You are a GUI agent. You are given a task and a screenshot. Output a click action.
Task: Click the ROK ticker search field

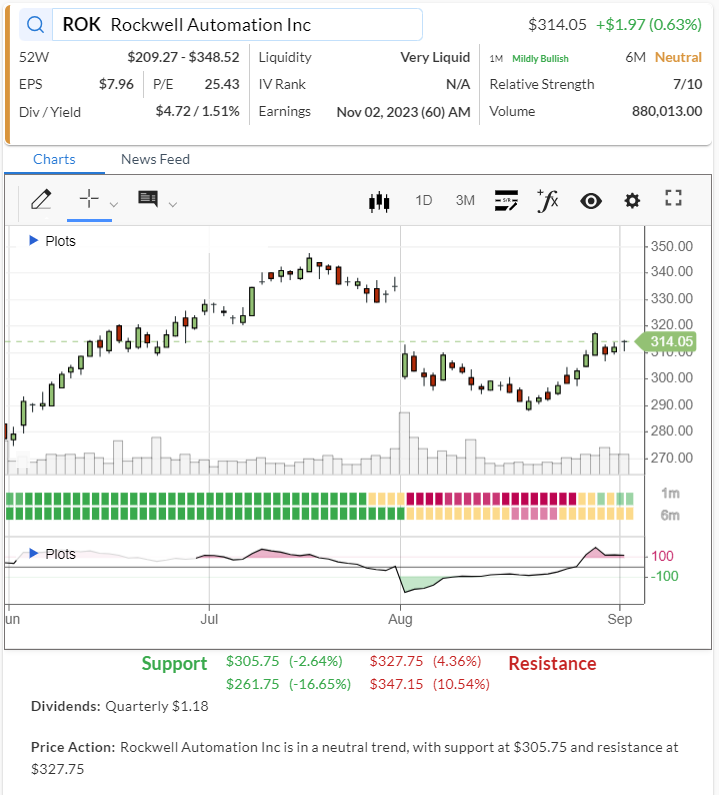click(237, 24)
